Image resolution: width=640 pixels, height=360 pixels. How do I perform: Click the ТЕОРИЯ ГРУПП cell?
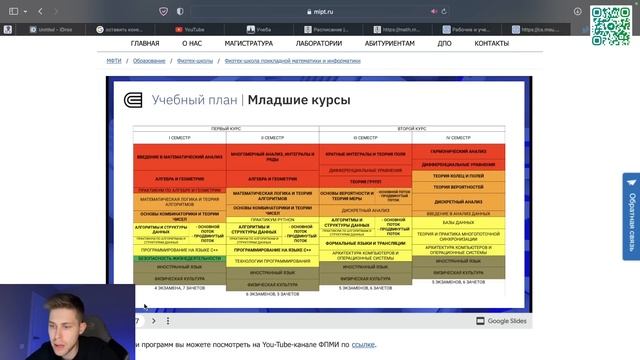coord(365,182)
